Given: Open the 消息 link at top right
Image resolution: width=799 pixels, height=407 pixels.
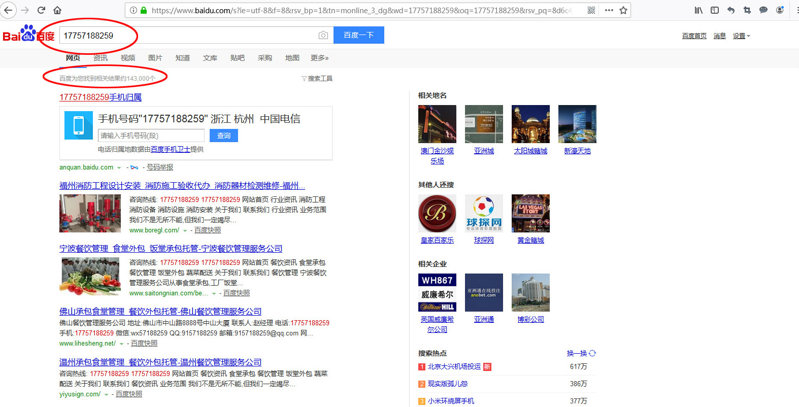Looking at the screenshot, I should (x=720, y=36).
